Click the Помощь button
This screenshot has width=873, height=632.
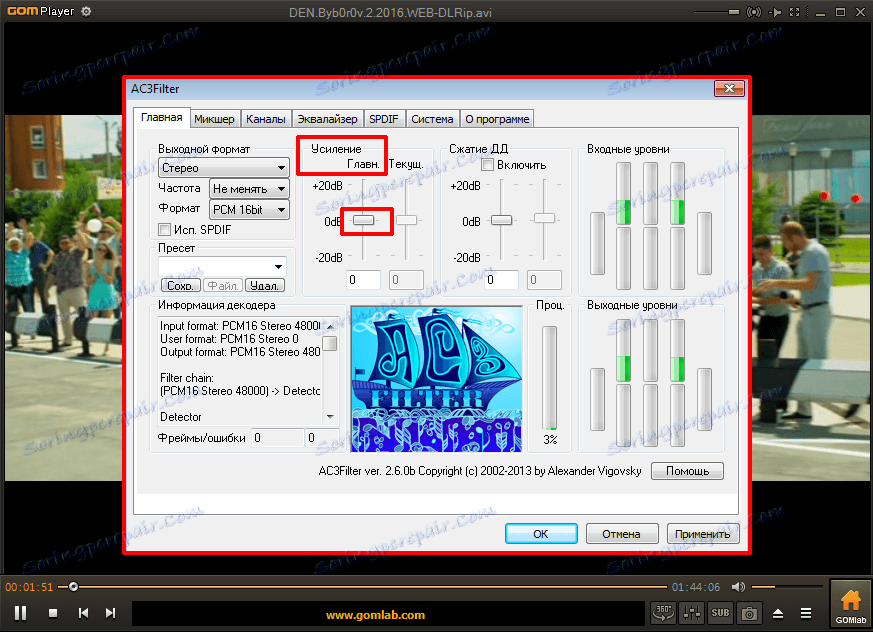[687, 471]
